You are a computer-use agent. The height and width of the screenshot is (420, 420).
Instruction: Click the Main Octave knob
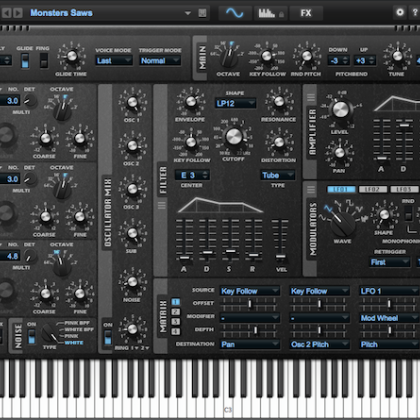(x=229, y=57)
